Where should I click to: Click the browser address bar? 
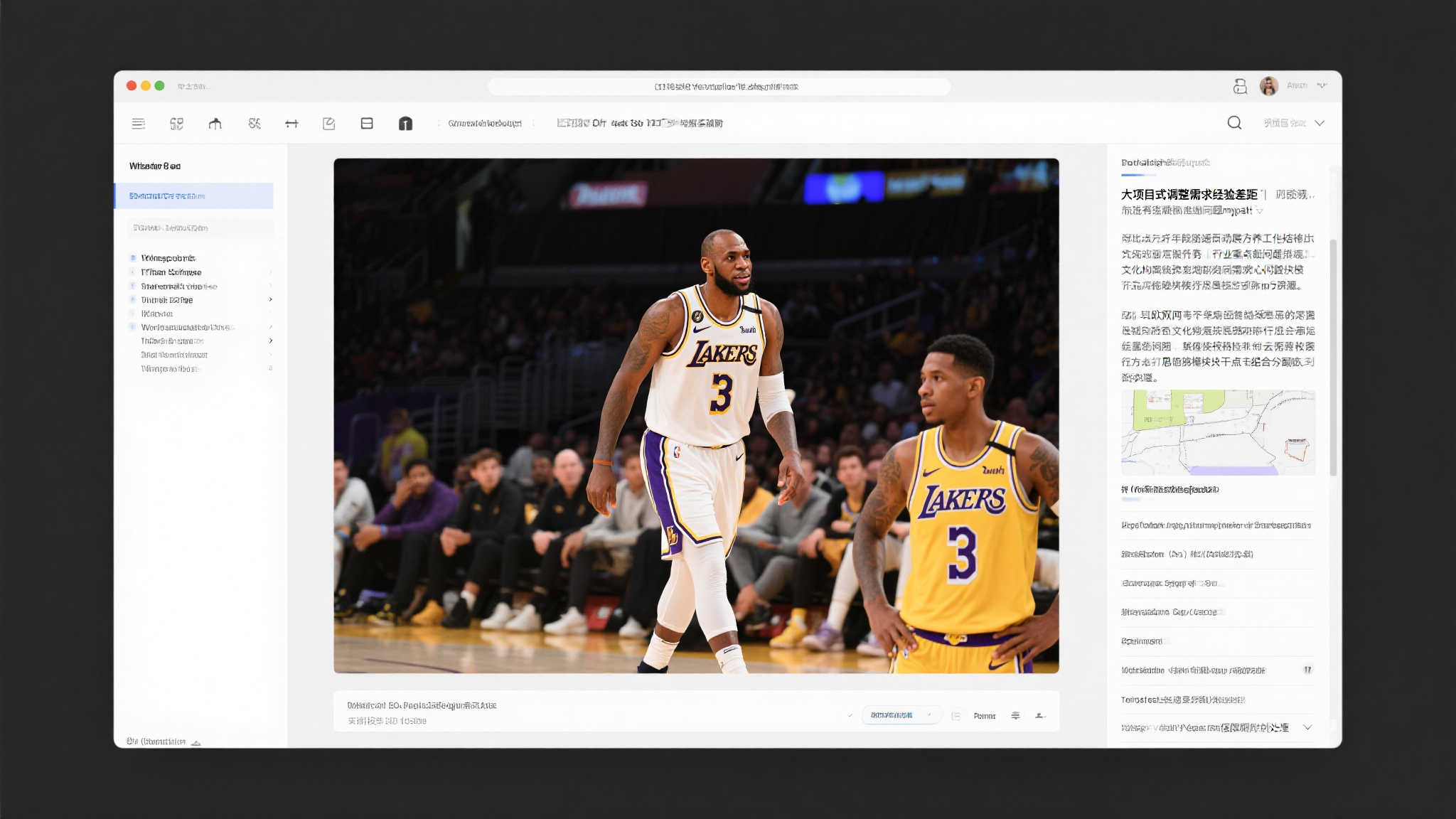click(x=719, y=87)
